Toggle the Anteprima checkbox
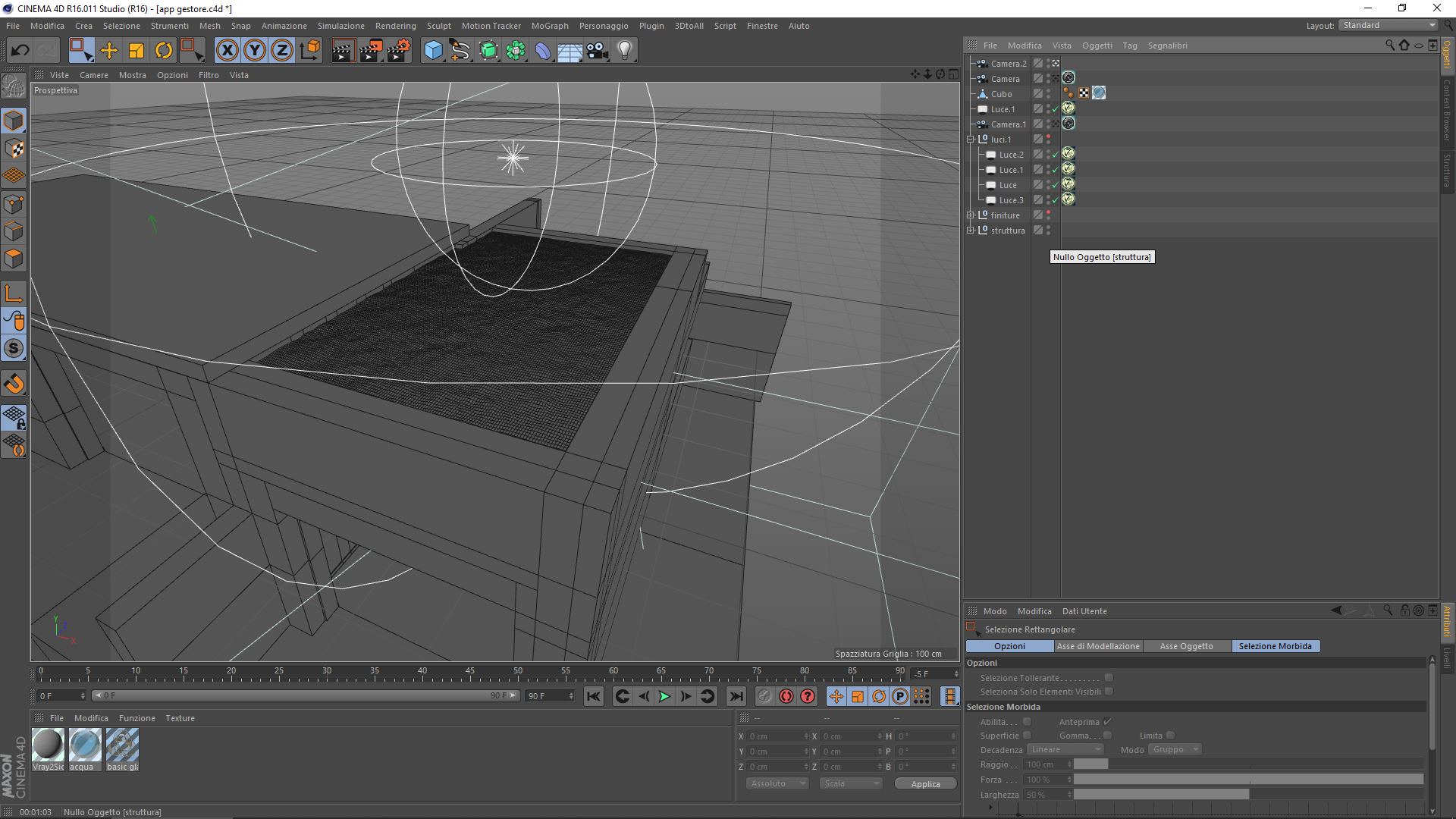1456x819 pixels. 1107,722
